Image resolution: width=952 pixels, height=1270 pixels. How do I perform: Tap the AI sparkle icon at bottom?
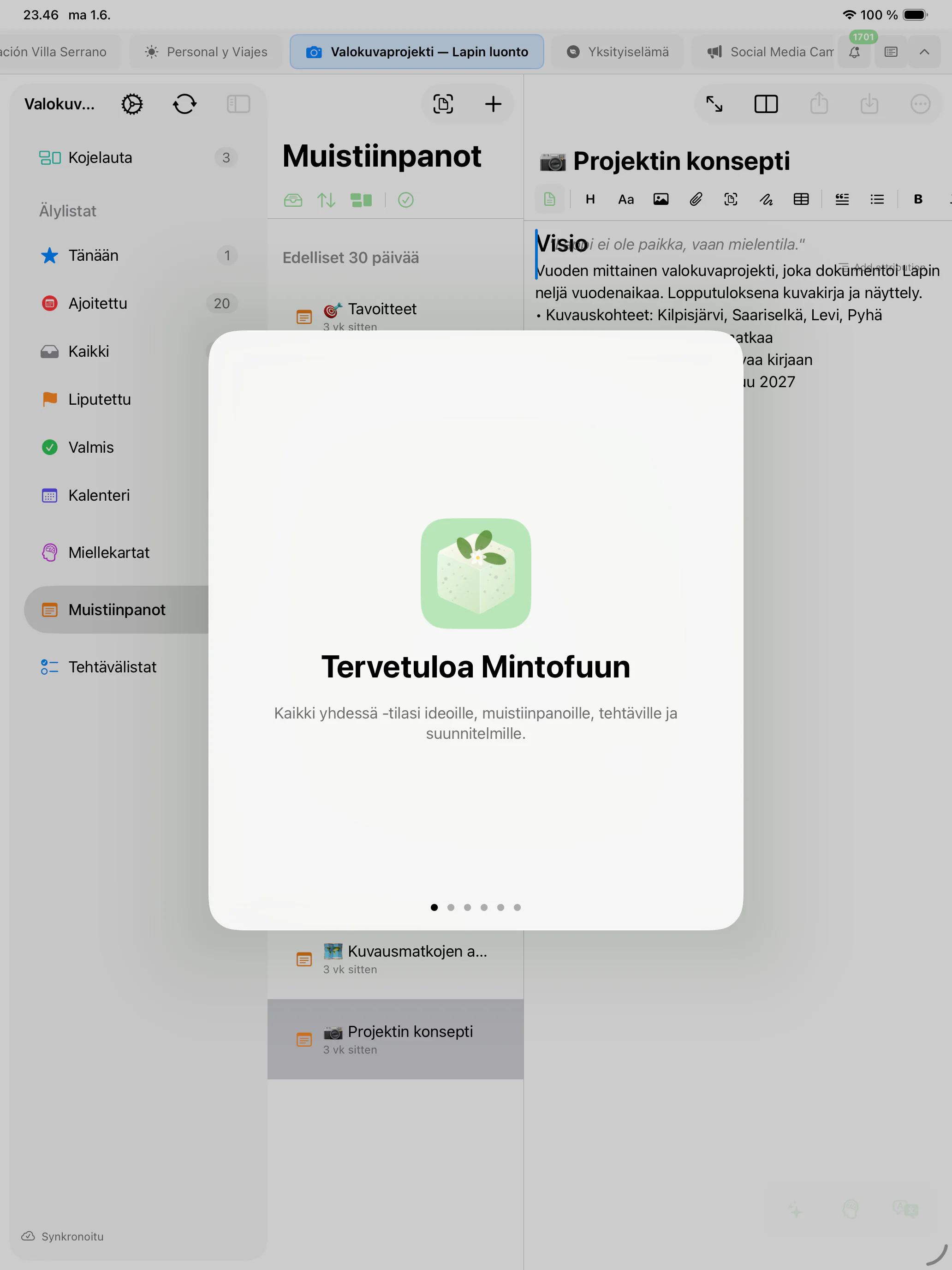(795, 1209)
